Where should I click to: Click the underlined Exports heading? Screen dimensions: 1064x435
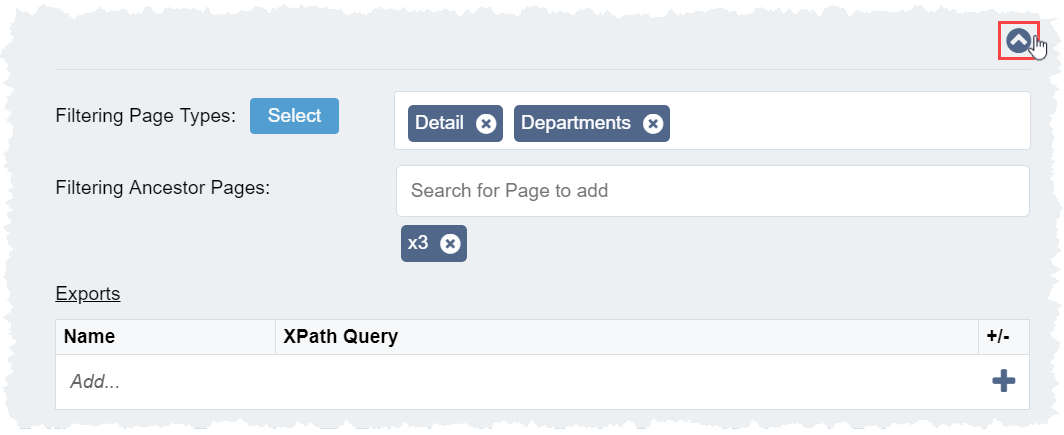tap(88, 294)
